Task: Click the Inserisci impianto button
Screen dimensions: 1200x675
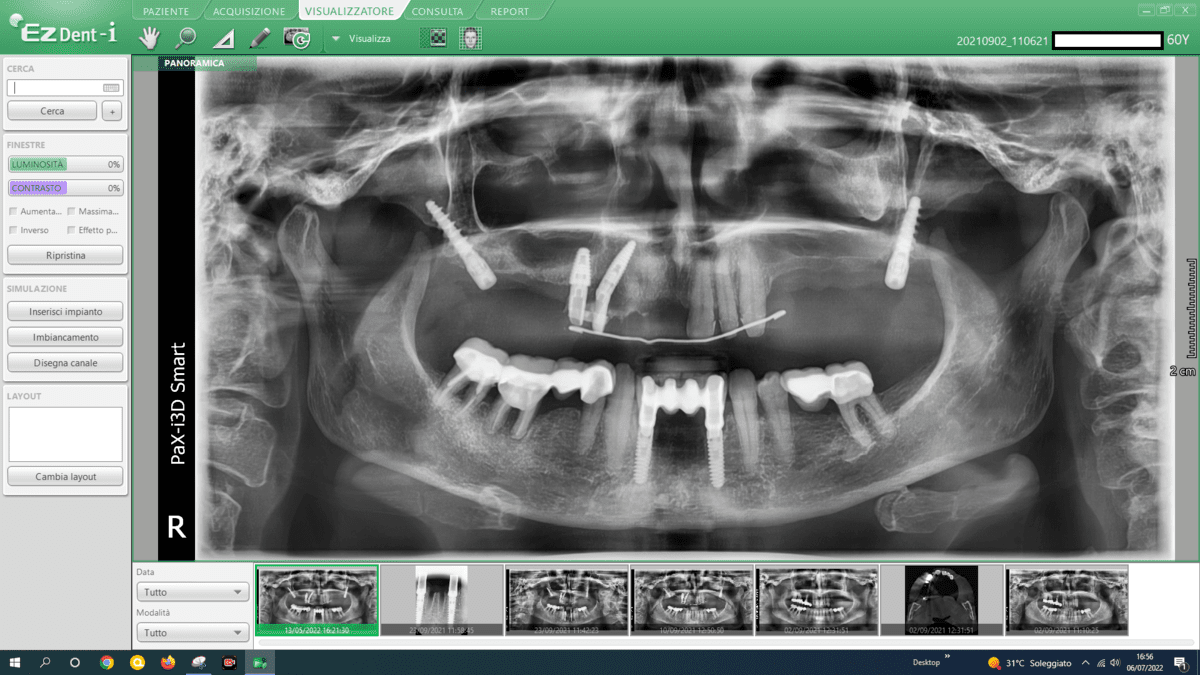Action: (65, 311)
